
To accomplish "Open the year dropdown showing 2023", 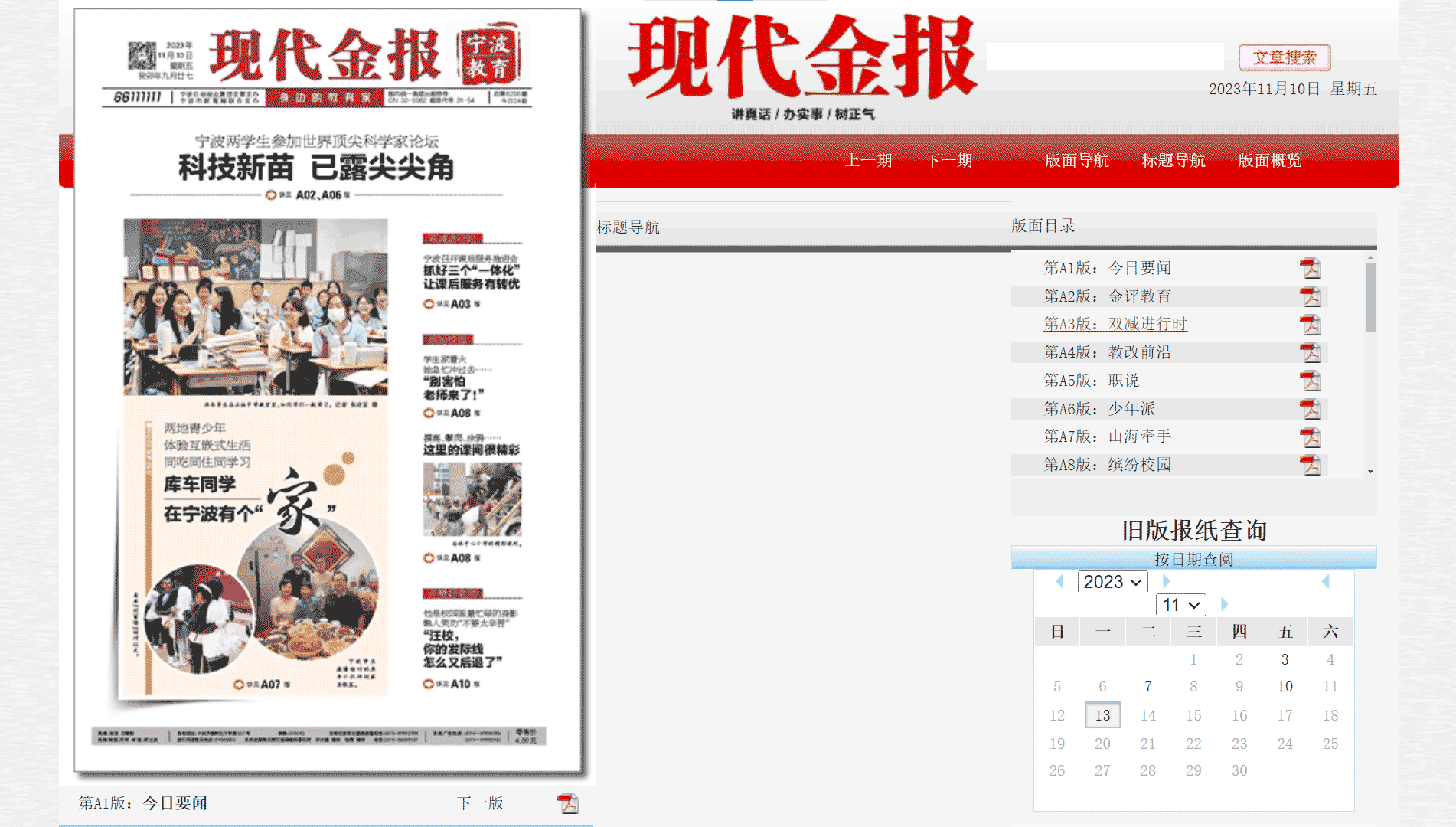I will point(1113,582).
